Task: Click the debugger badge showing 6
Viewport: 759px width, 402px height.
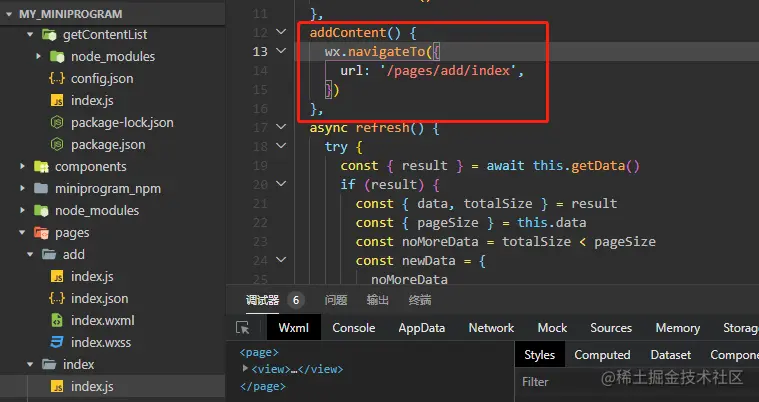Action: 296,300
